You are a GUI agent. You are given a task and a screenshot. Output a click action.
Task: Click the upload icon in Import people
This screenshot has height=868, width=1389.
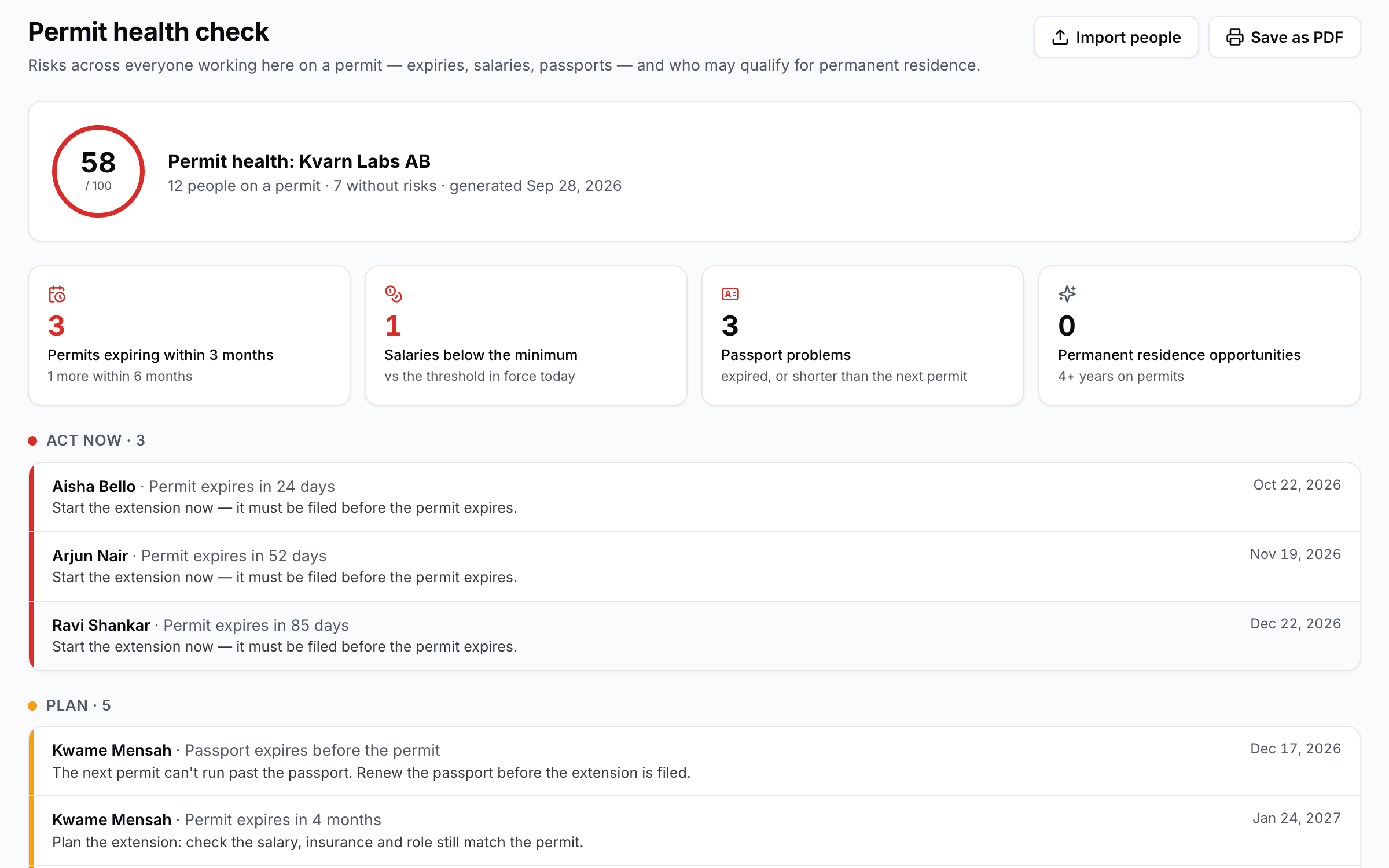(x=1060, y=37)
